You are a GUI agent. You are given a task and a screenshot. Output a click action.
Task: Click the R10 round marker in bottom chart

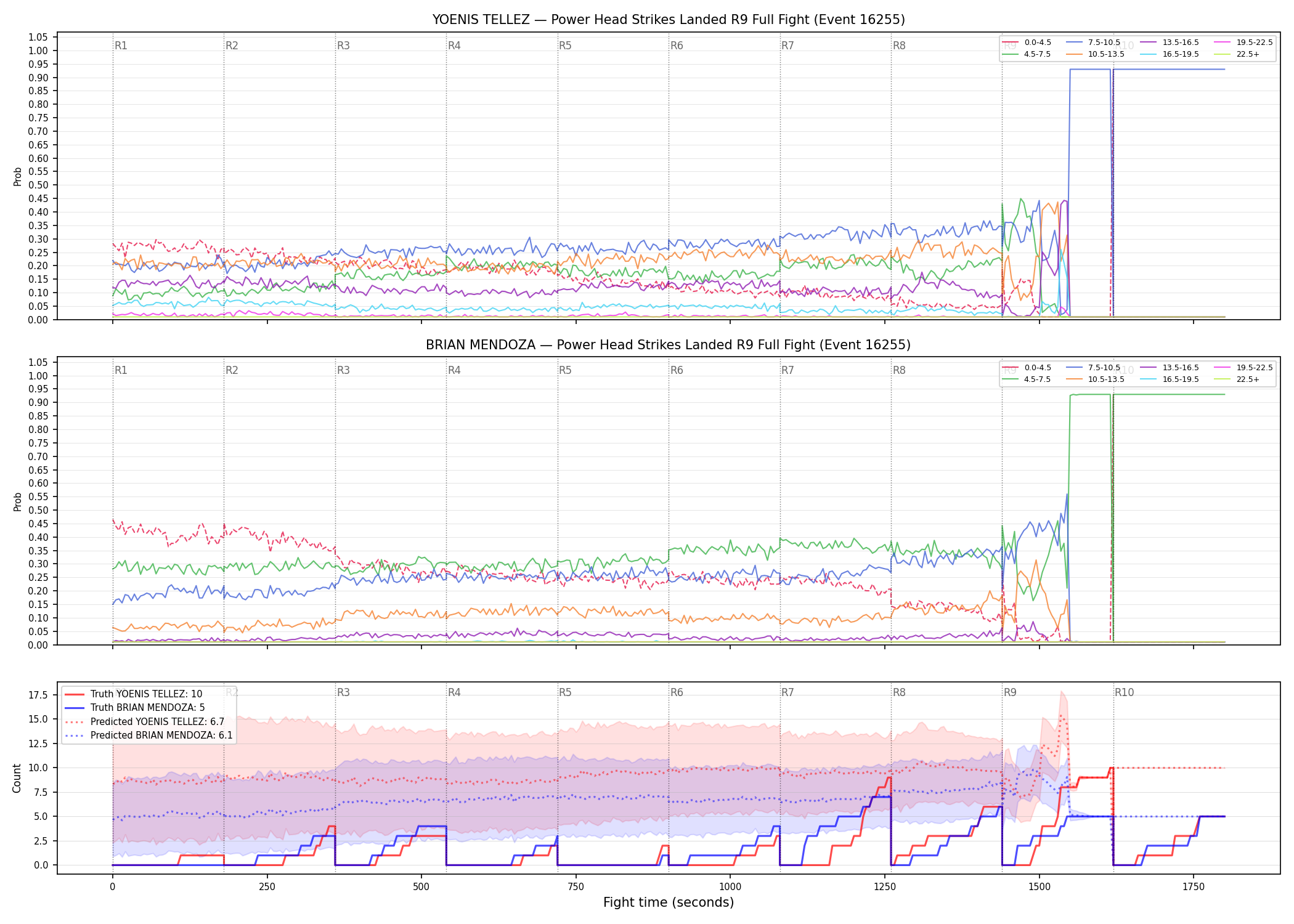[1124, 692]
